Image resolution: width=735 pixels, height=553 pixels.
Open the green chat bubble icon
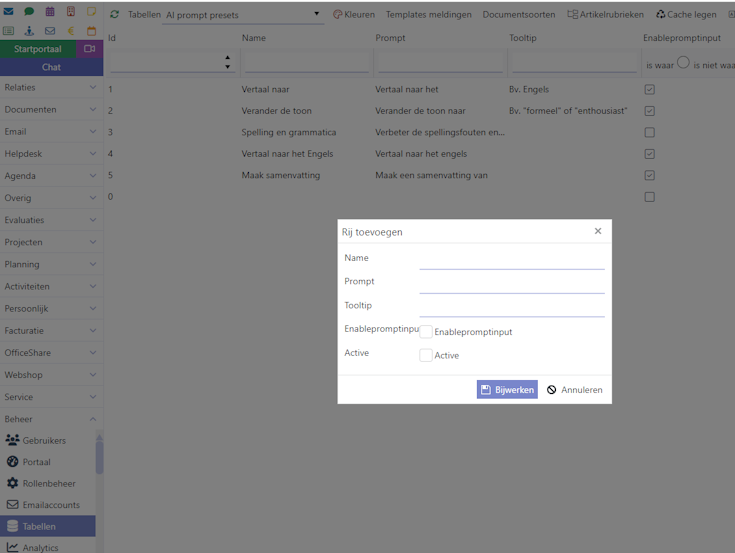pyautogui.click(x=29, y=11)
